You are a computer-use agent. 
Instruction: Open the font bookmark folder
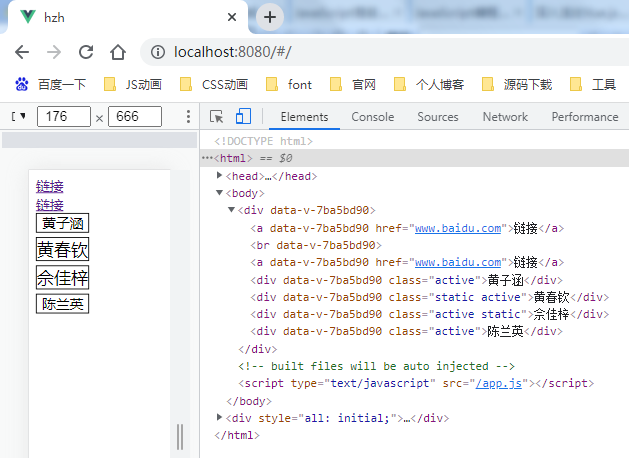pyautogui.click(x=289, y=85)
